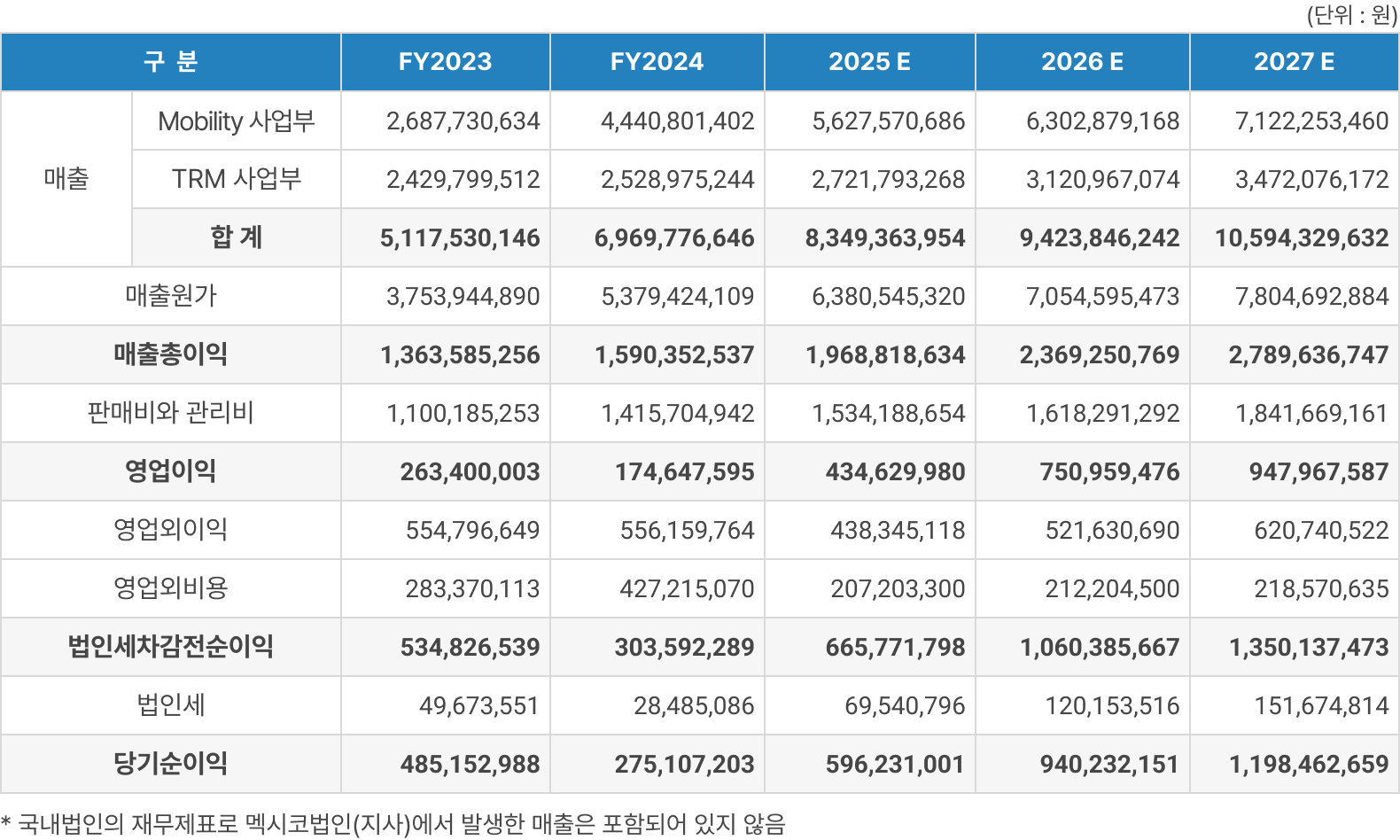This screenshot has width=1400, height=840.
Task: Click the TRM 사업부 row label
Action: (237, 179)
